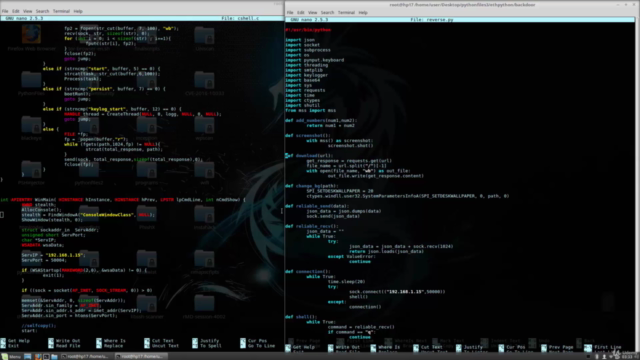Screen dimensions: 640x360
Task: Click 'File: cshell.c' nano header text
Action: 240,18
